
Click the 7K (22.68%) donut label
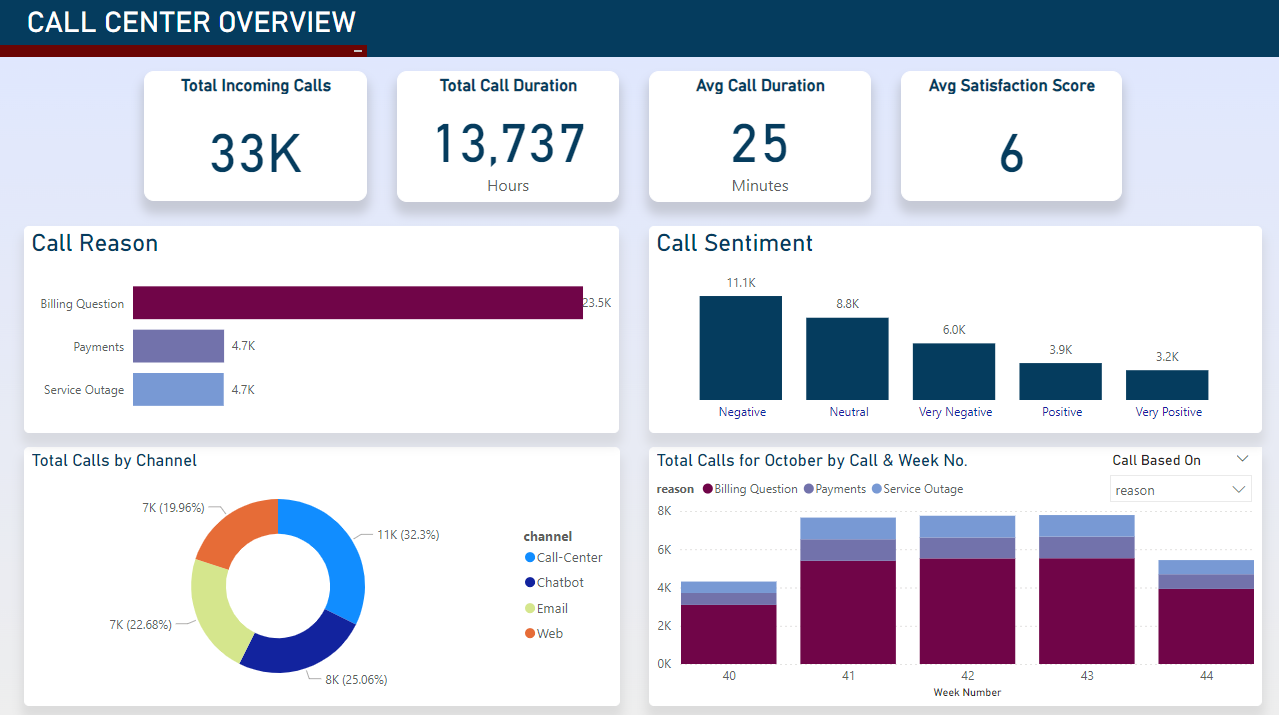tap(141, 625)
